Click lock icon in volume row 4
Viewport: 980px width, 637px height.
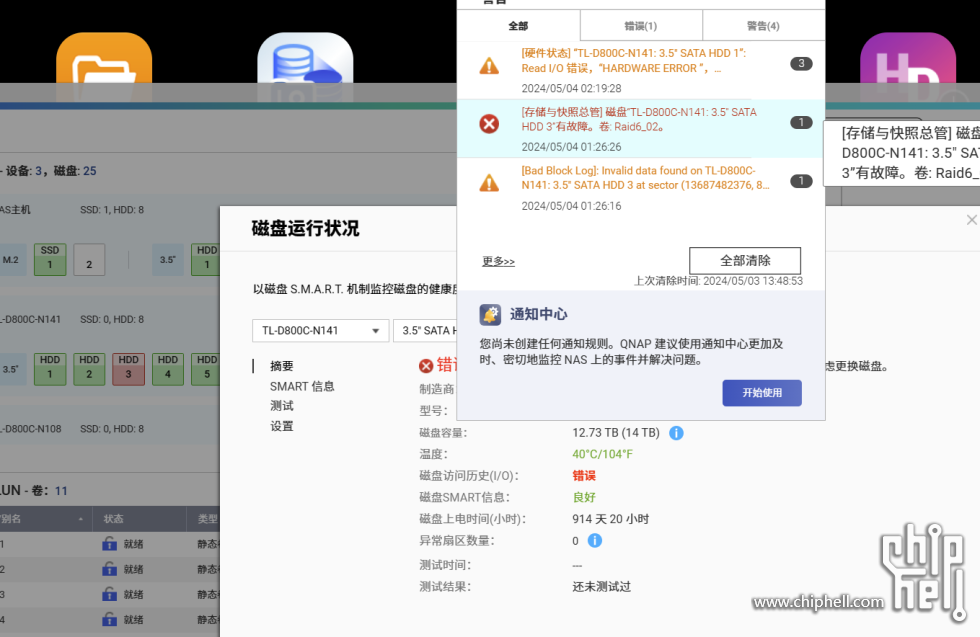[109, 619]
